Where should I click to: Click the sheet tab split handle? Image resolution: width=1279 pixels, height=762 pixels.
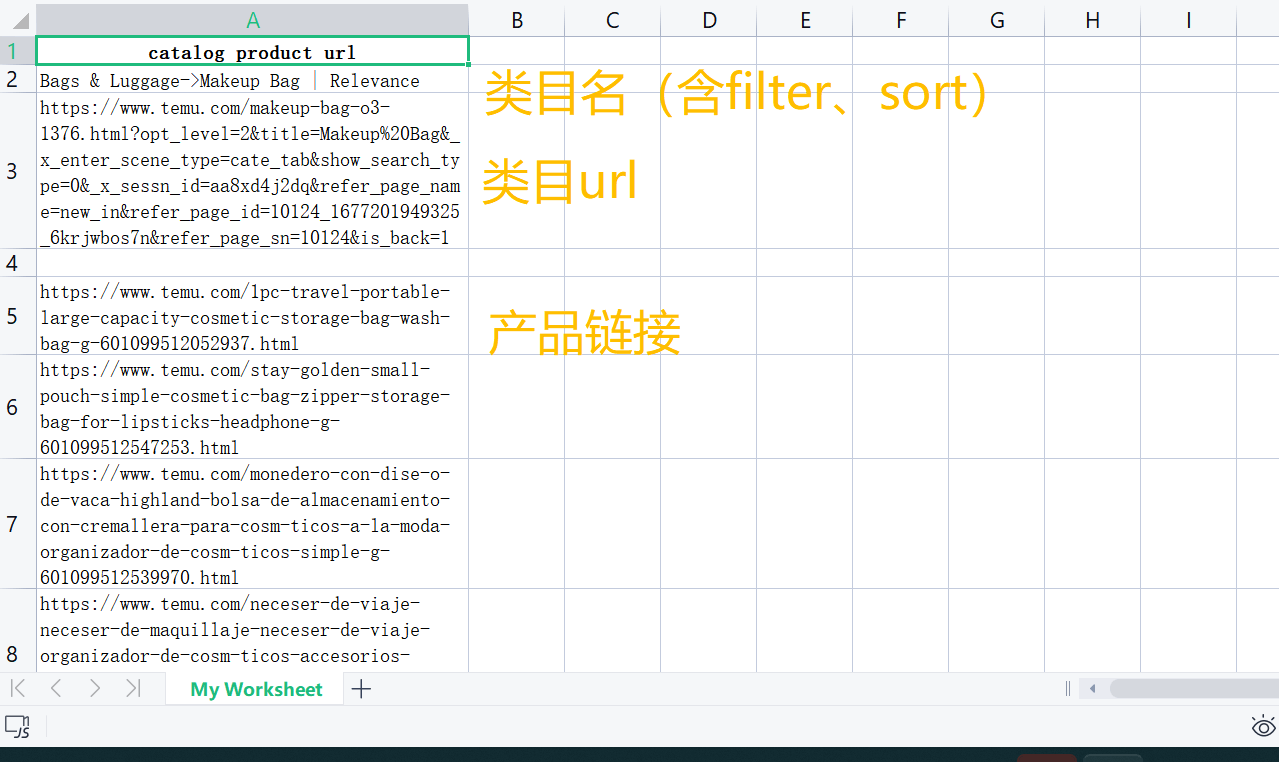pos(1068,688)
